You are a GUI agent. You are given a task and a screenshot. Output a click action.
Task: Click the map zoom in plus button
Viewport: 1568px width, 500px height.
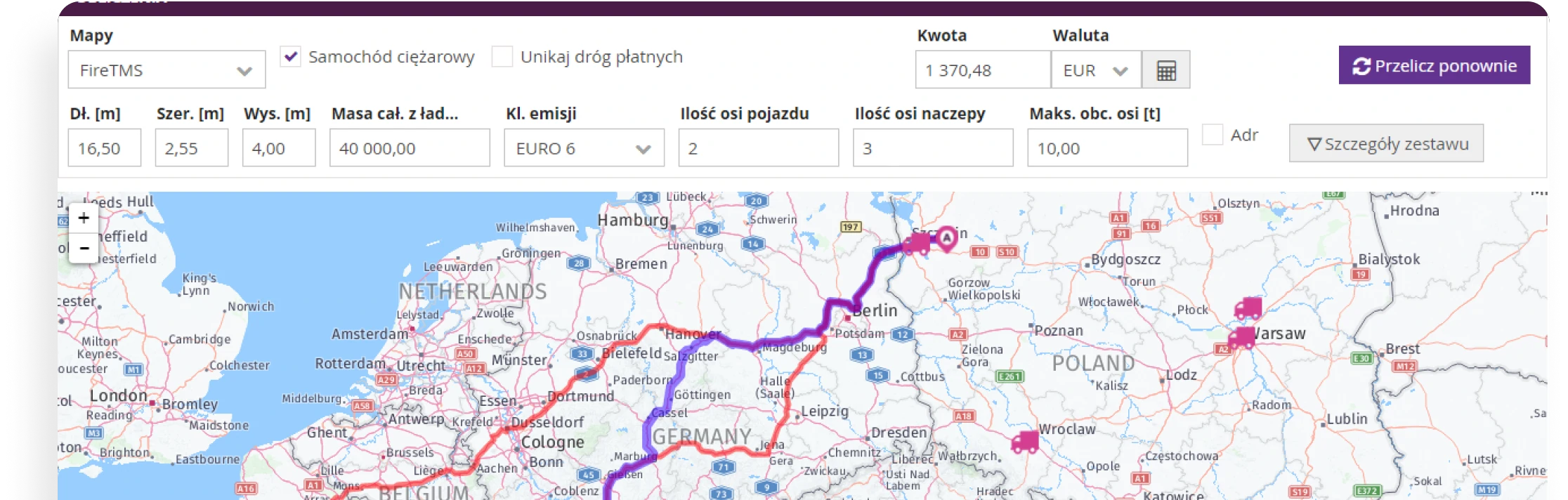84,218
